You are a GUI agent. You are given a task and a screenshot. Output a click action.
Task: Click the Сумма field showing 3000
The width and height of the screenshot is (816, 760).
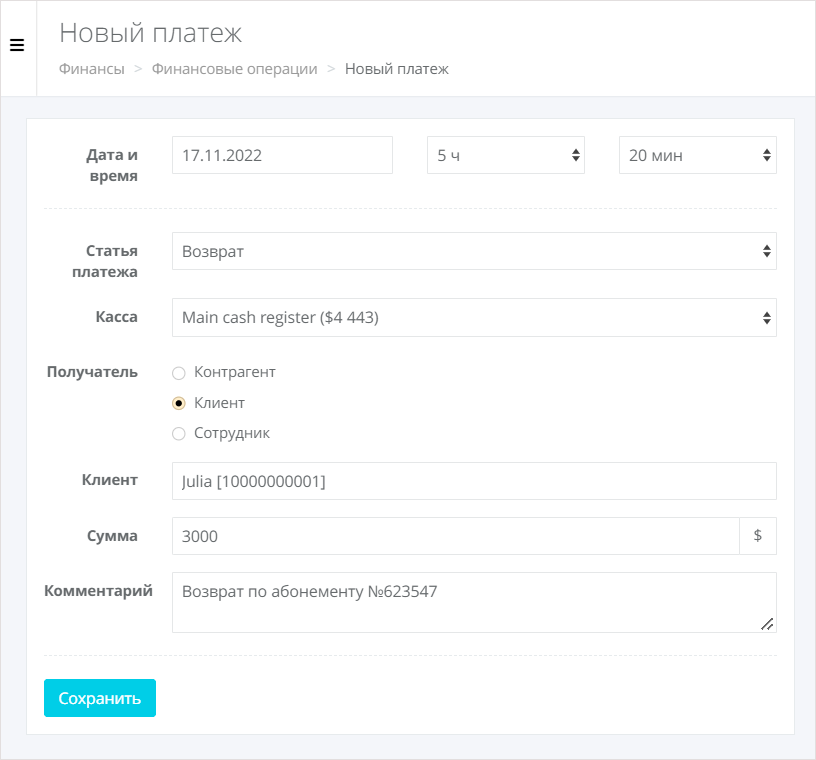456,536
